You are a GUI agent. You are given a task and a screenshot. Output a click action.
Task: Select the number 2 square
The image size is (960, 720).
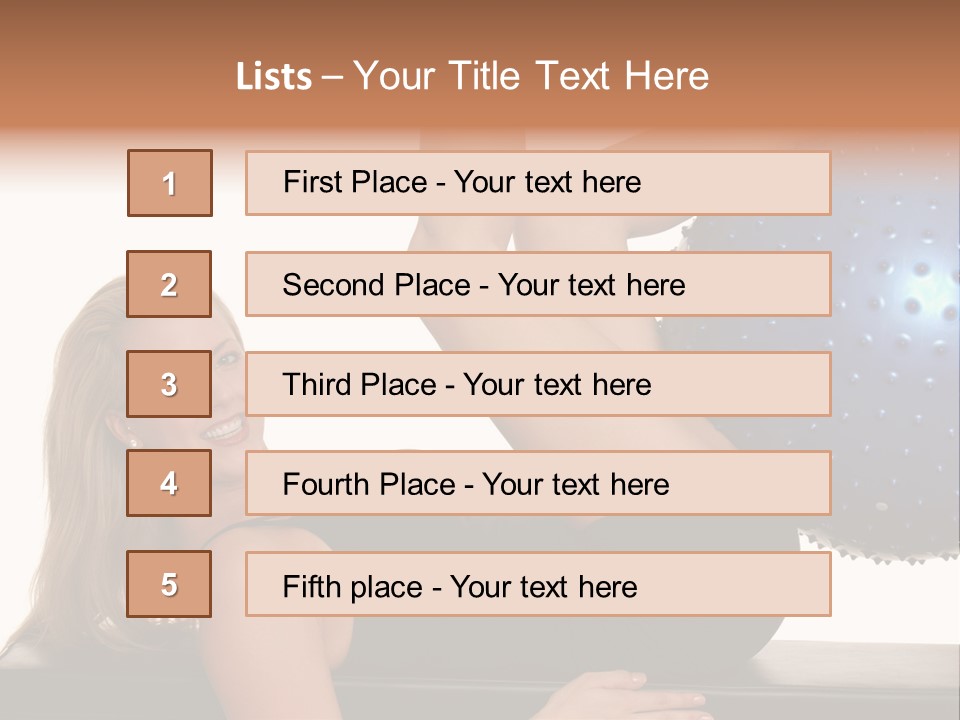[169, 284]
